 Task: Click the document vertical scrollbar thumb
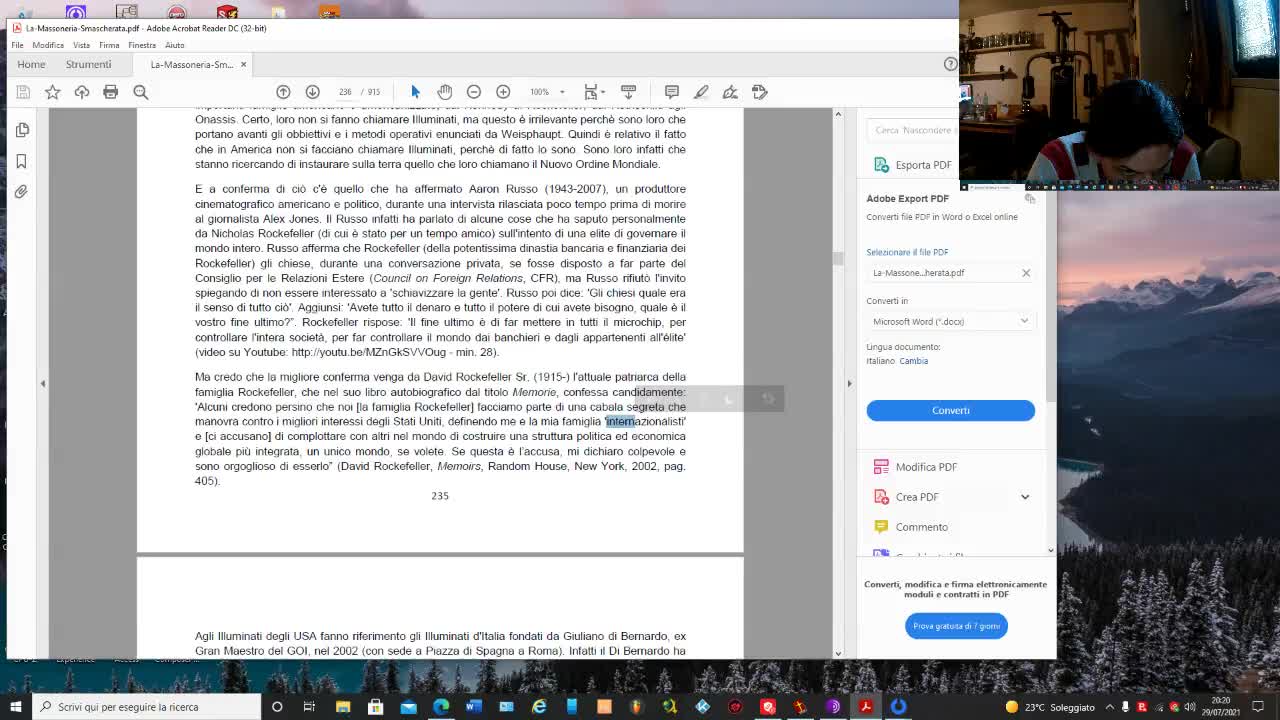[838, 259]
